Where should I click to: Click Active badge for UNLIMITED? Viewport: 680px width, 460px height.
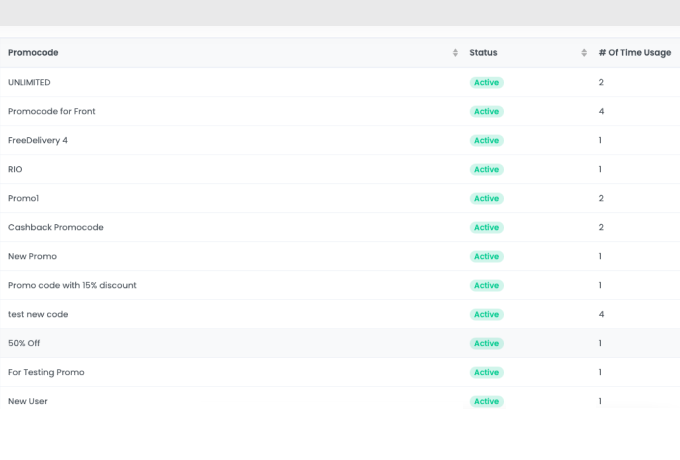[x=487, y=82]
